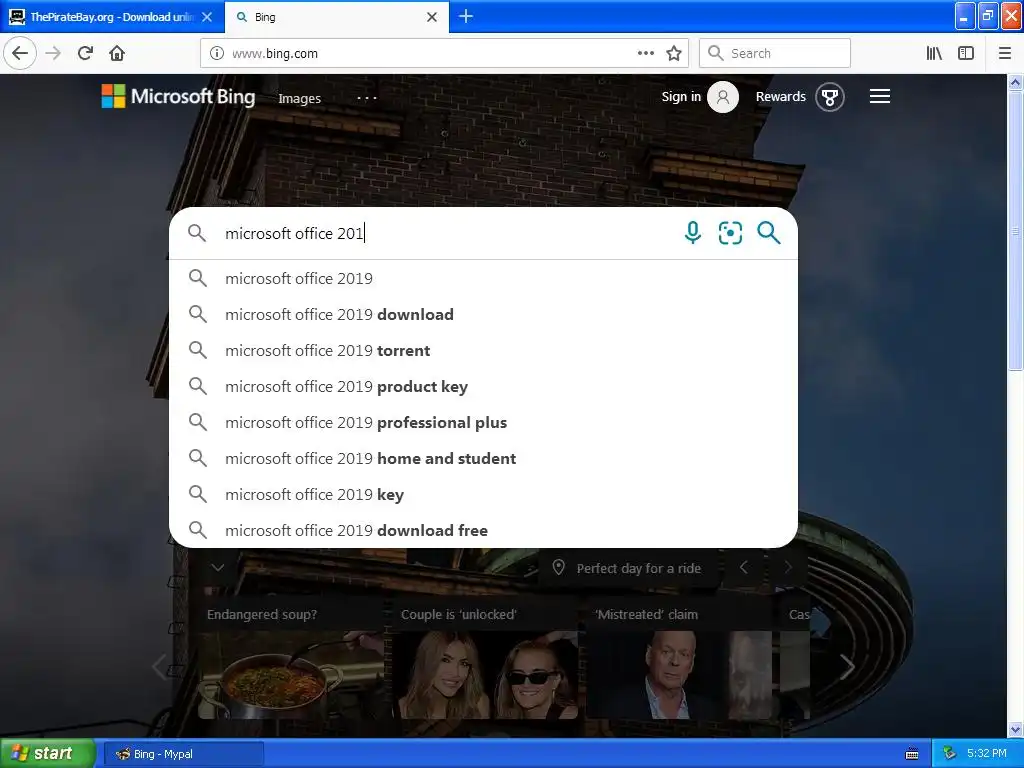Go back with the browser back arrow

click(20, 53)
